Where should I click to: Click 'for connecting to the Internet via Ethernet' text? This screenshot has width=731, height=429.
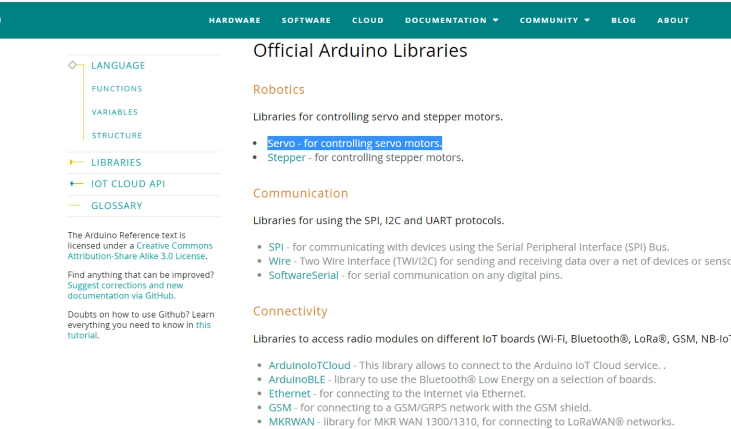[422, 394]
